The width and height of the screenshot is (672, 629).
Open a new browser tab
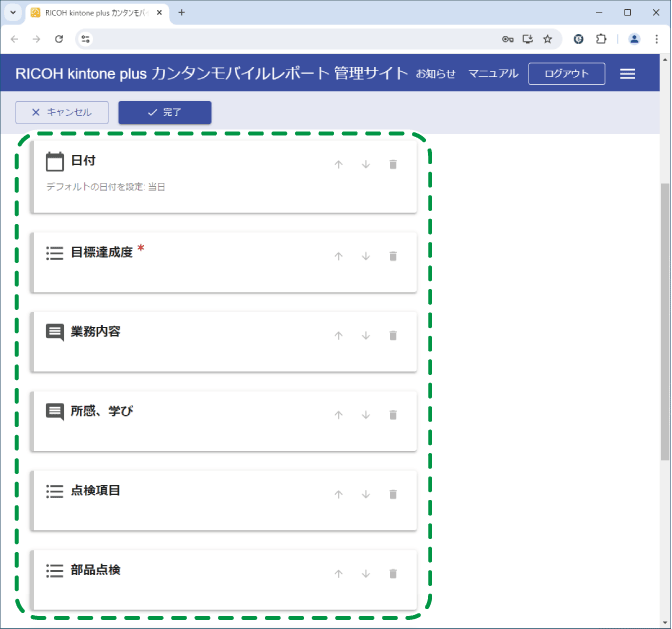(181, 13)
